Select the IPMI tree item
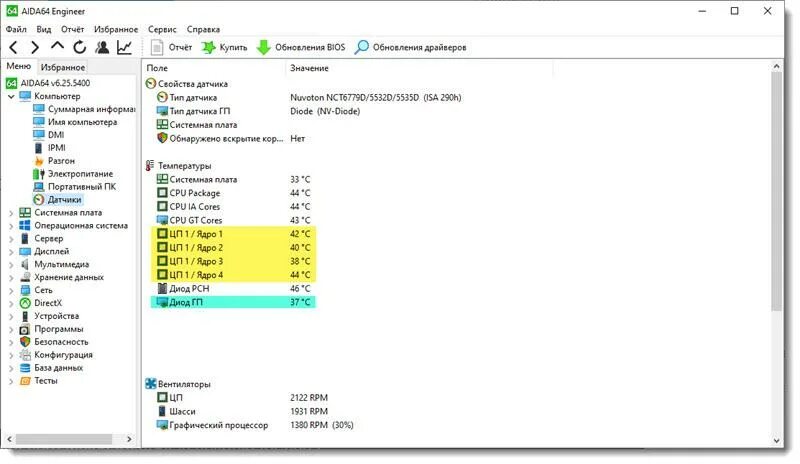The width and height of the screenshot is (800, 464). tap(49, 148)
